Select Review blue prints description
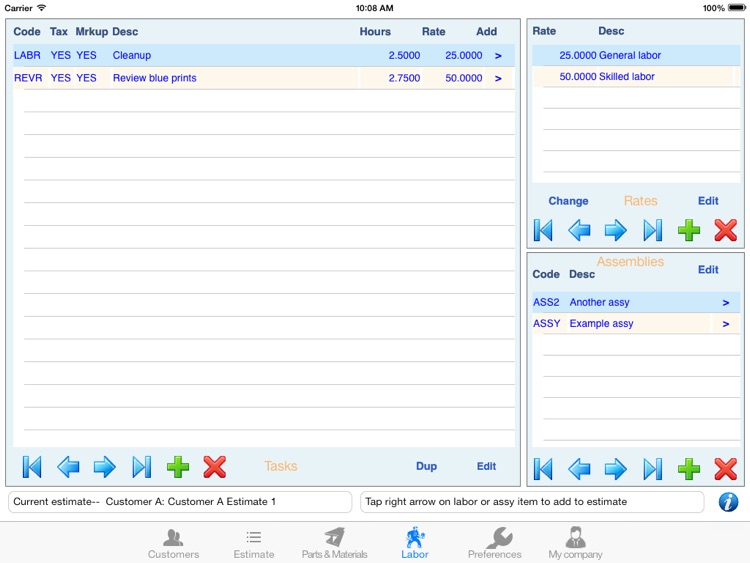The image size is (750, 563). 154,78
